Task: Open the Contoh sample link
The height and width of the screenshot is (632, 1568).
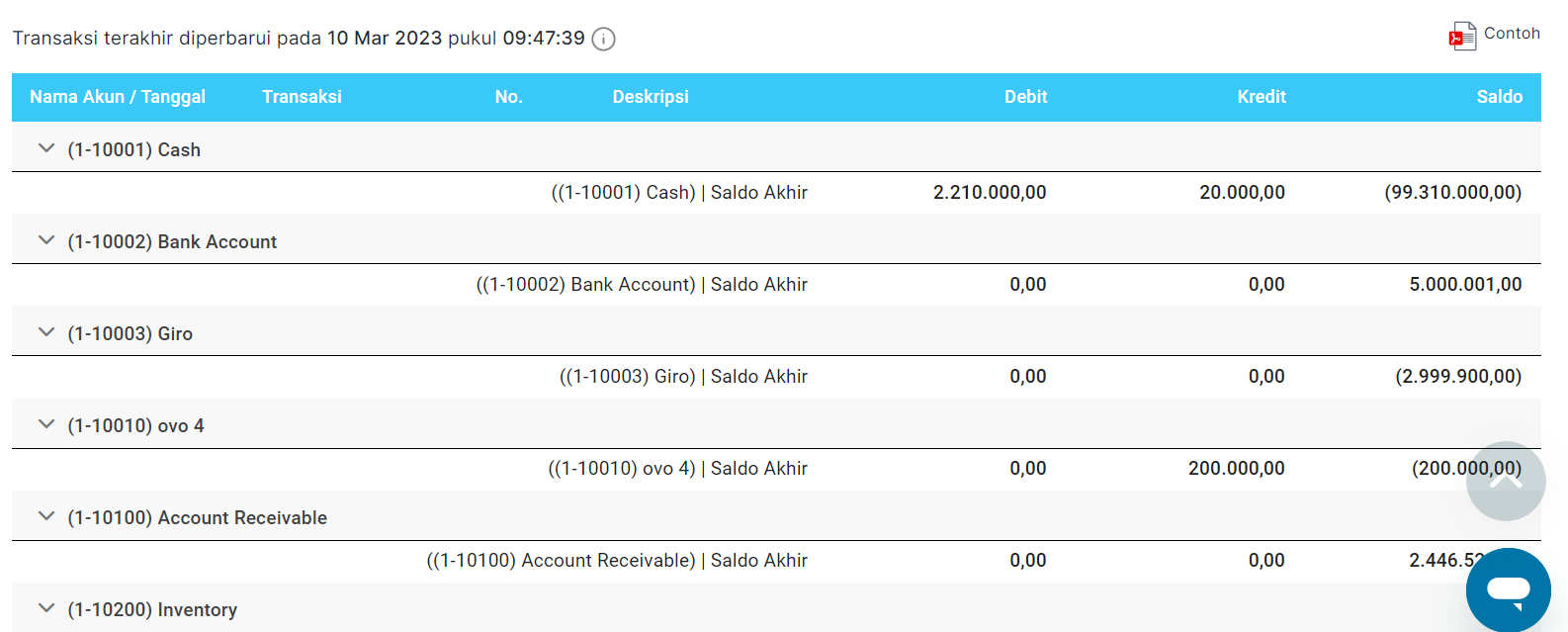Action: 1512,34
